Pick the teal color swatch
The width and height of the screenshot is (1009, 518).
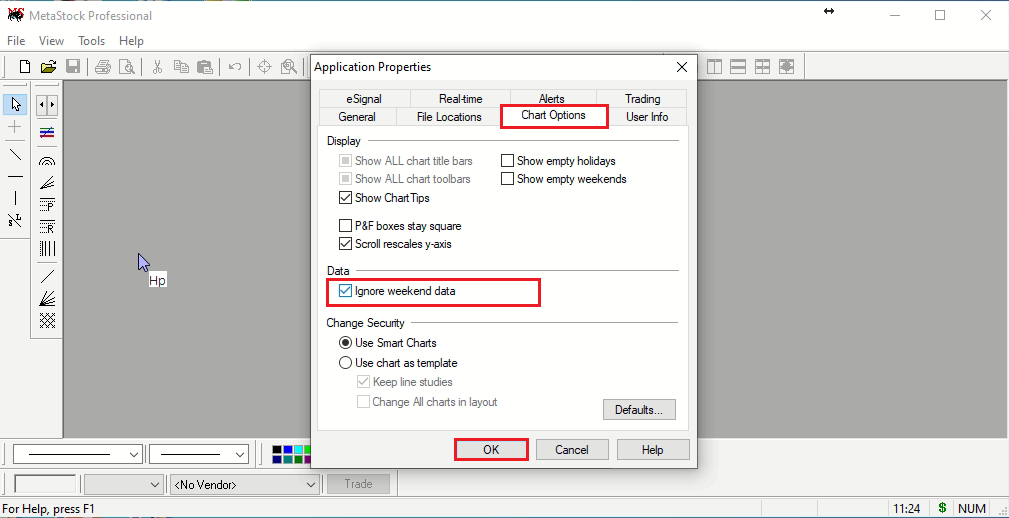point(288,459)
